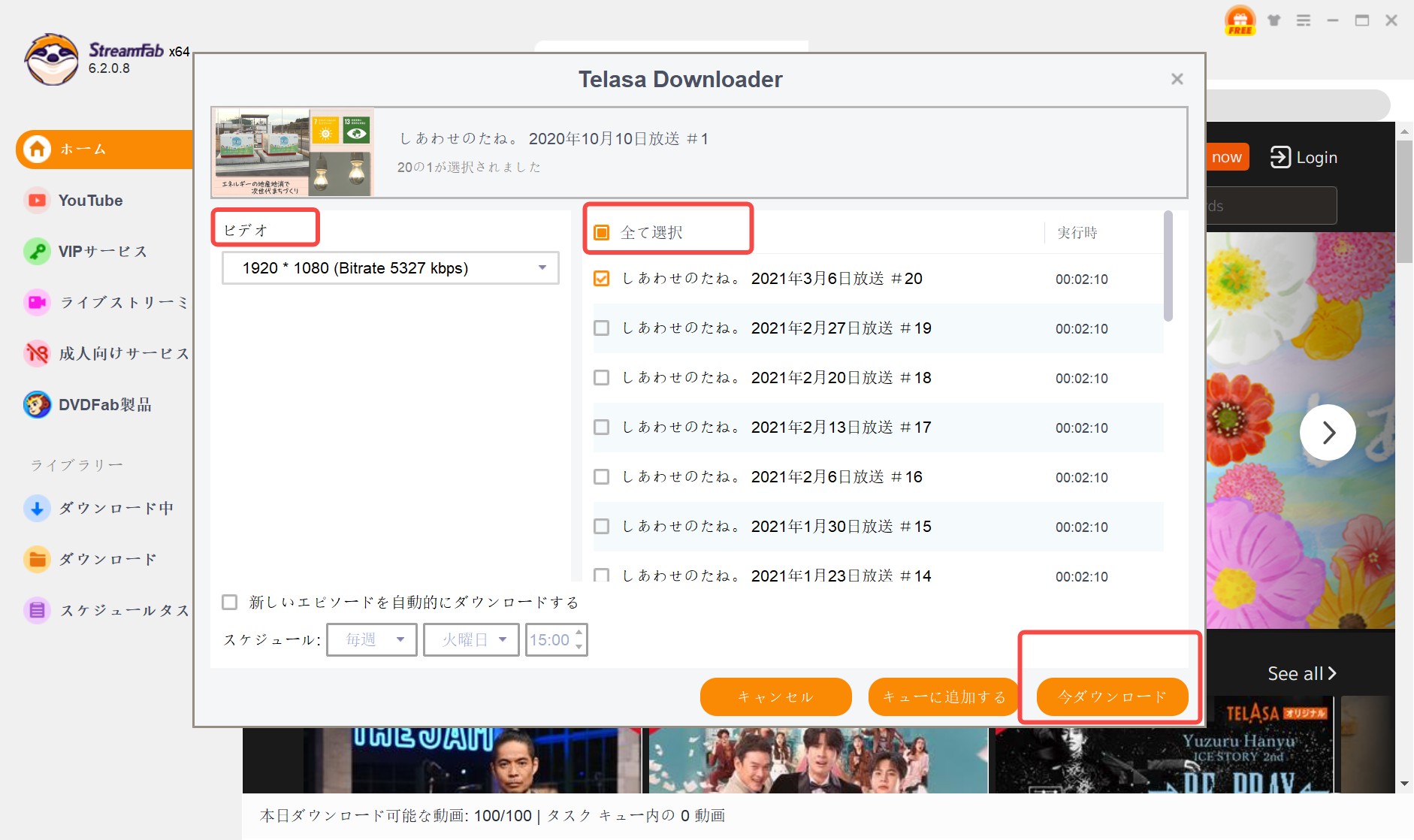Click the Login icon on Telasa page
The height and width of the screenshot is (840, 1414).
point(1280,157)
